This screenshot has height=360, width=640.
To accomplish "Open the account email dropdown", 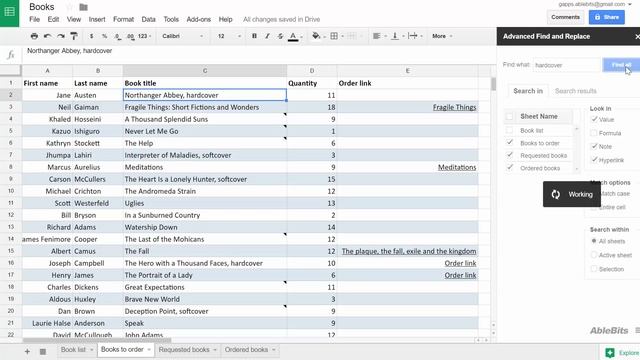I will [x=629, y=4].
